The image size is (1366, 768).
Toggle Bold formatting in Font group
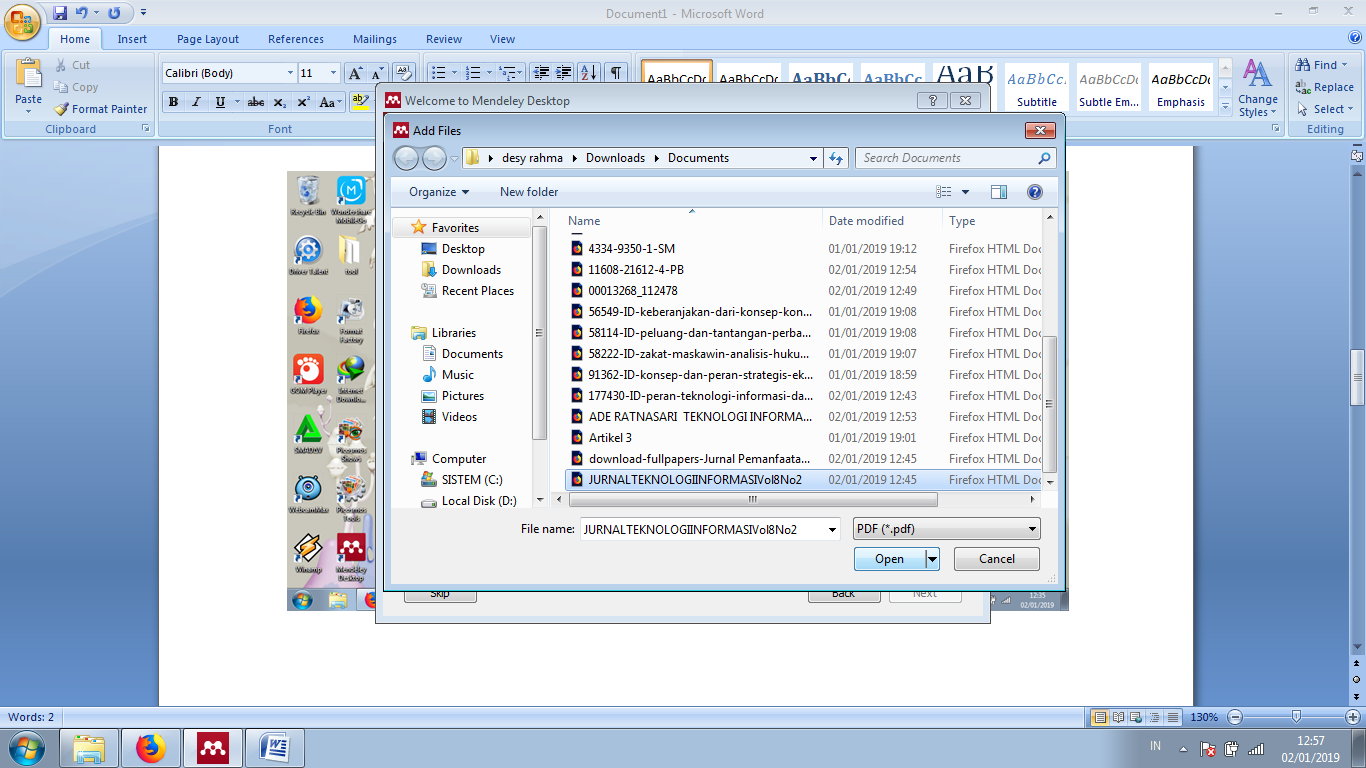[174, 102]
